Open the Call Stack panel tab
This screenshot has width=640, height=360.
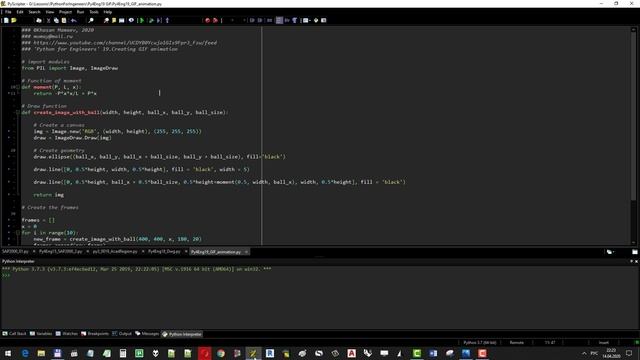coord(14,334)
